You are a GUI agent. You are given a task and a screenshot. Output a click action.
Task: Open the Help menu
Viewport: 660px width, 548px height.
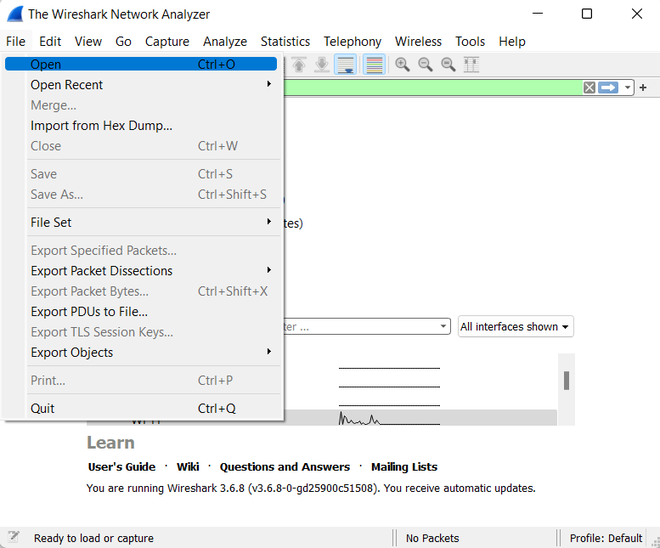tap(512, 41)
